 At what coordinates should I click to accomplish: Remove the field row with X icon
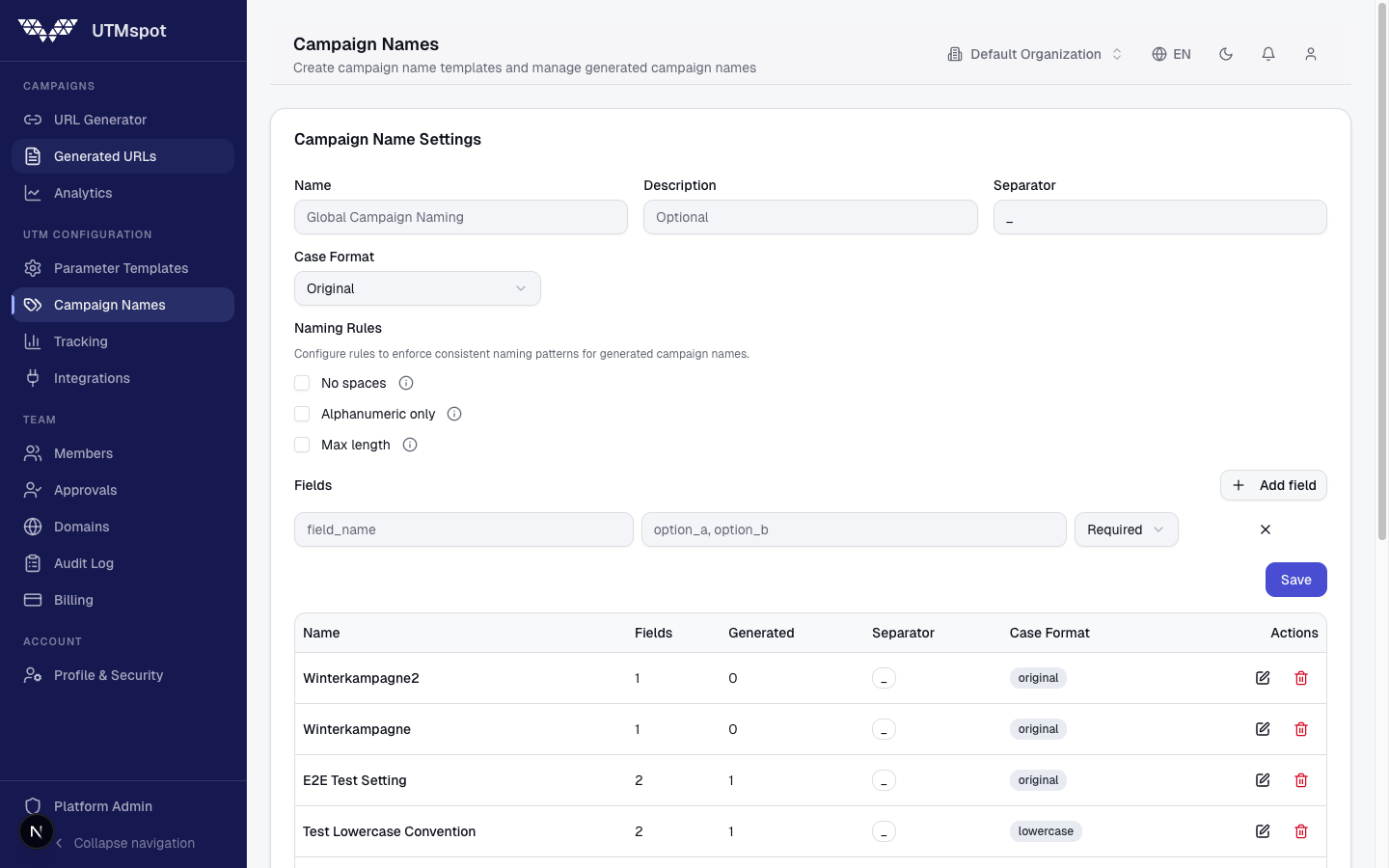click(x=1266, y=529)
